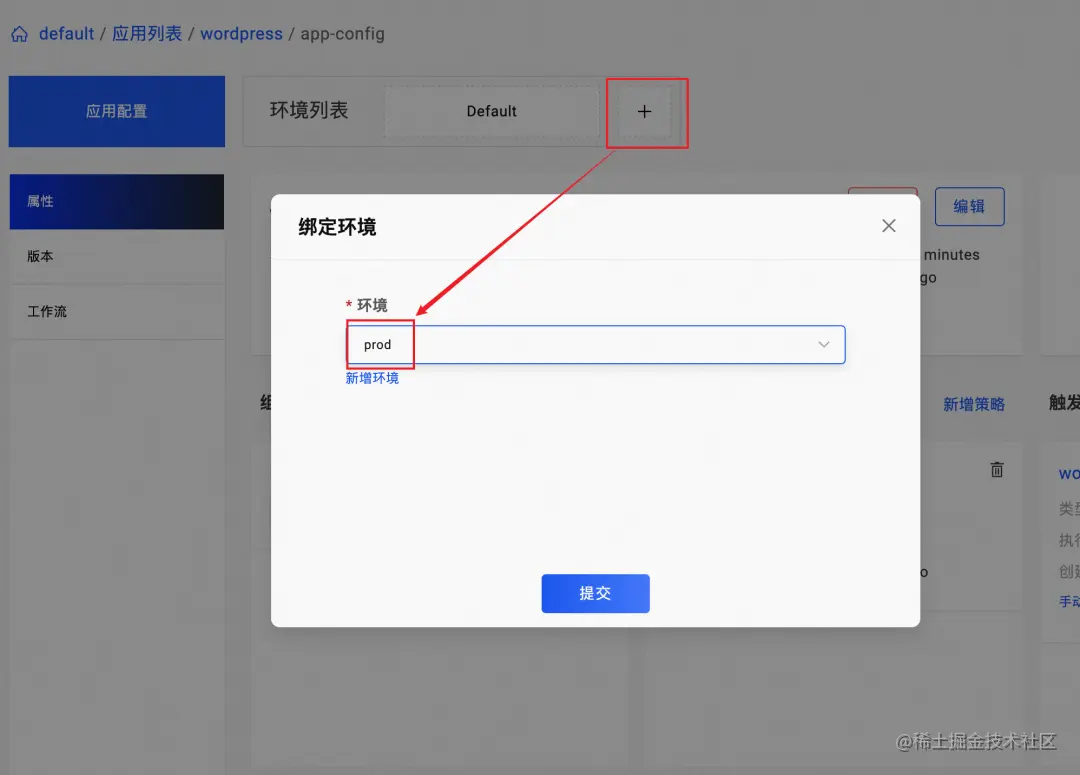This screenshot has width=1080, height=775.
Task: Select the 应用配置 tab
Action: click(x=116, y=111)
